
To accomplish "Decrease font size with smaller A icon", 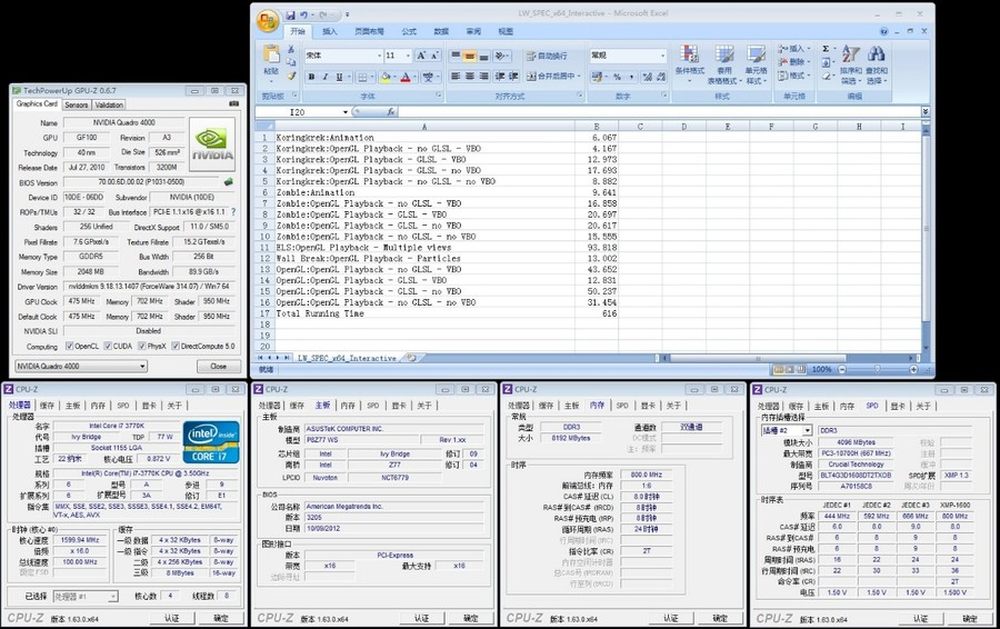I will (434, 56).
